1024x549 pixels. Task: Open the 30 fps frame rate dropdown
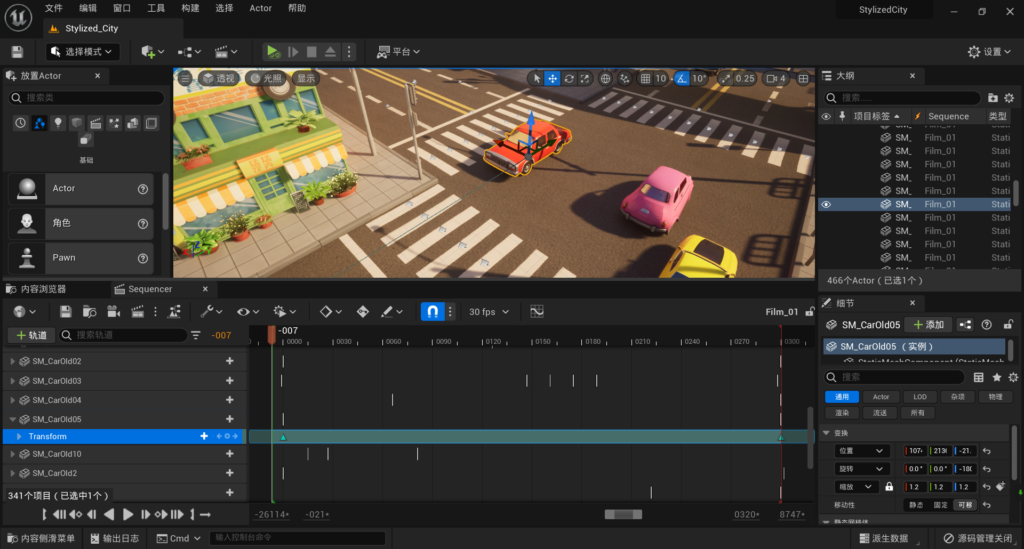coord(487,312)
